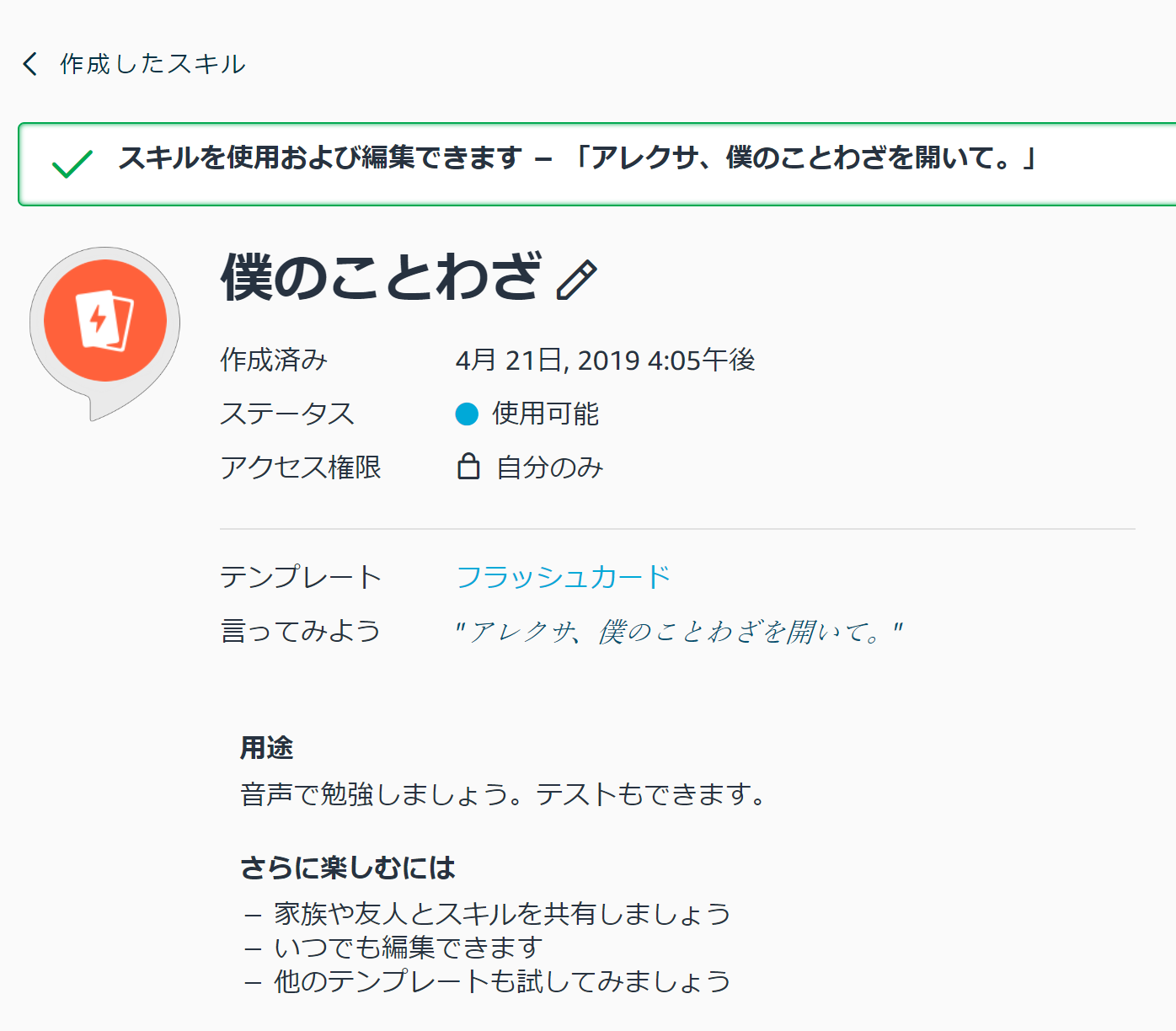Go back to 作成したスキル
This screenshot has width=1176, height=1031.
pos(152,64)
